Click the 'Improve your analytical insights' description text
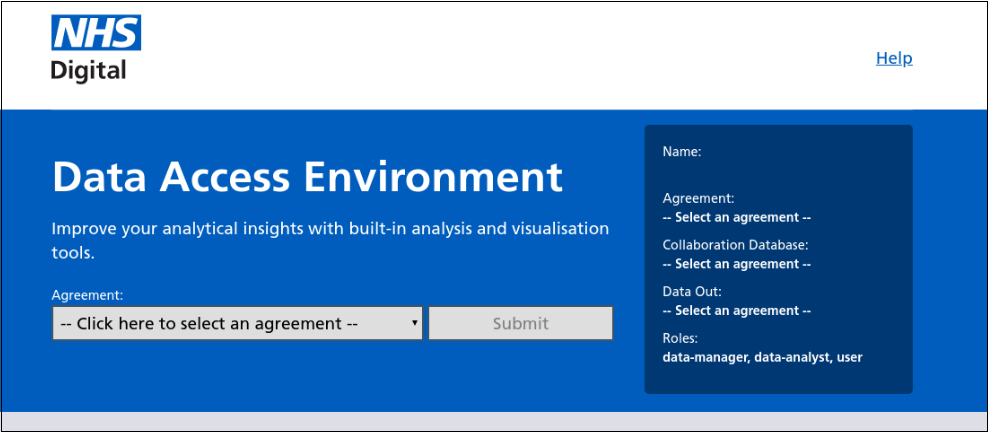The width and height of the screenshot is (988, 432). tap(330, 241)
